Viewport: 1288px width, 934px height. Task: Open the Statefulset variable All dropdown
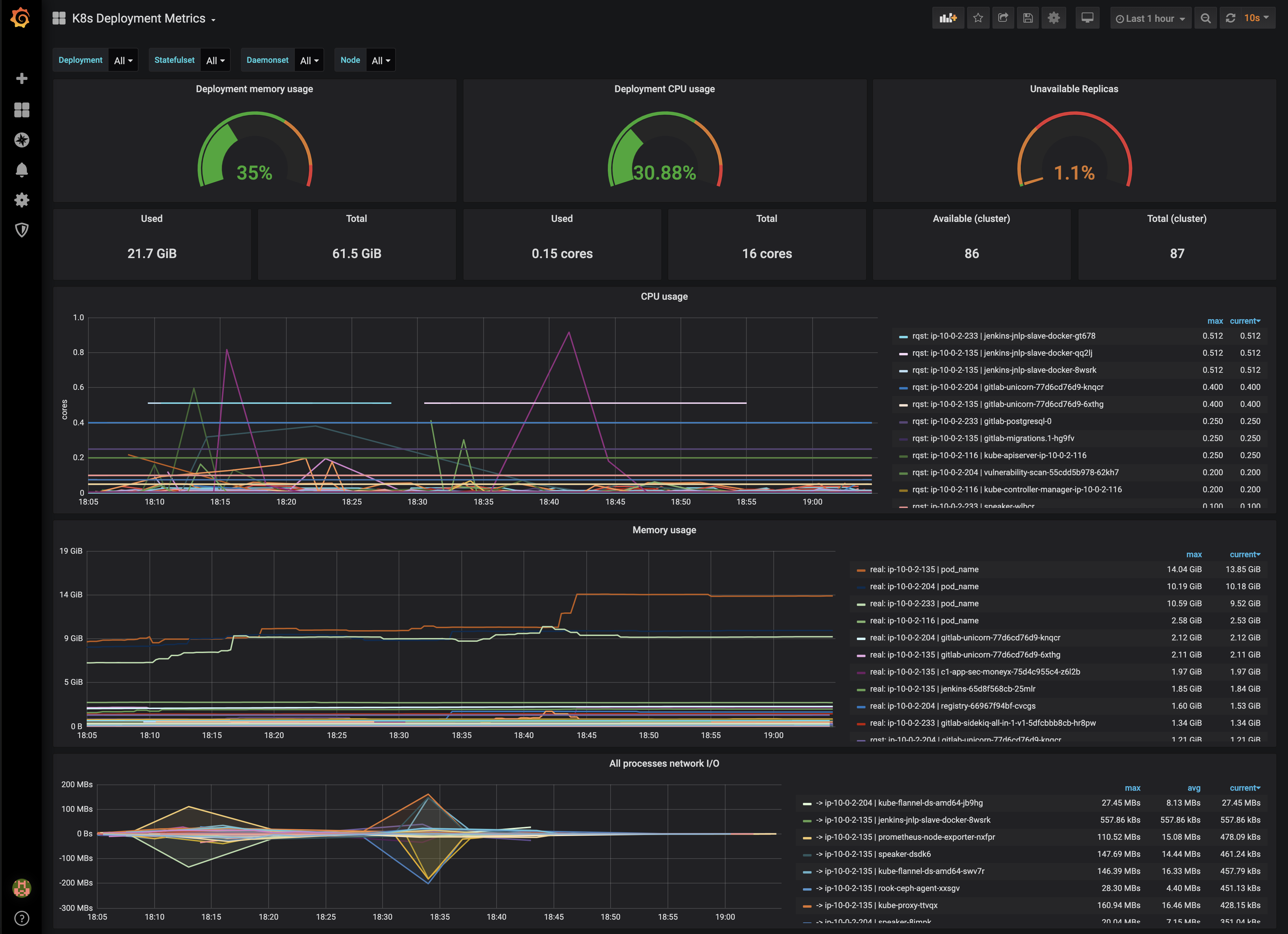click(x=215, y=60)
